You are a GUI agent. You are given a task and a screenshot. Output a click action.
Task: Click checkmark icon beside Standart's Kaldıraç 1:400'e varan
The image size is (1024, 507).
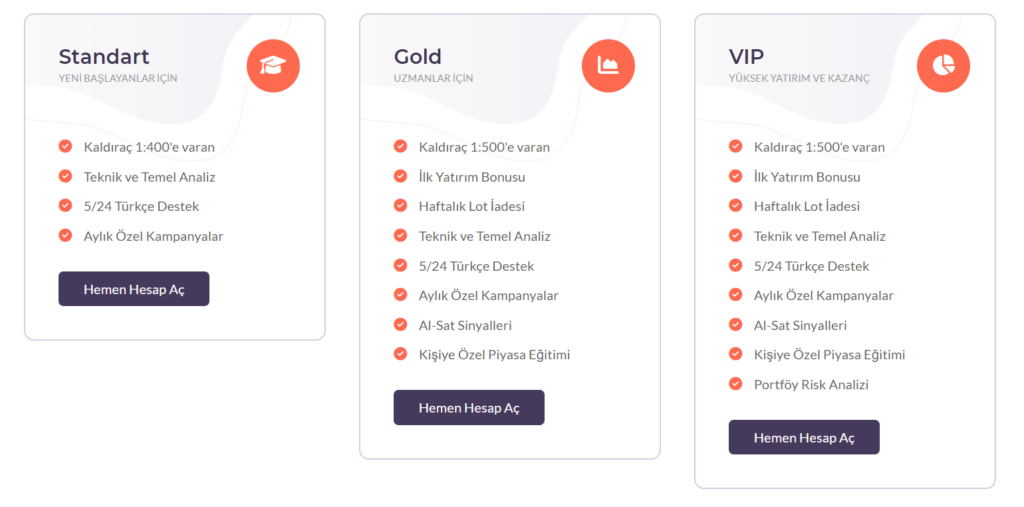[x=65, y=146]
